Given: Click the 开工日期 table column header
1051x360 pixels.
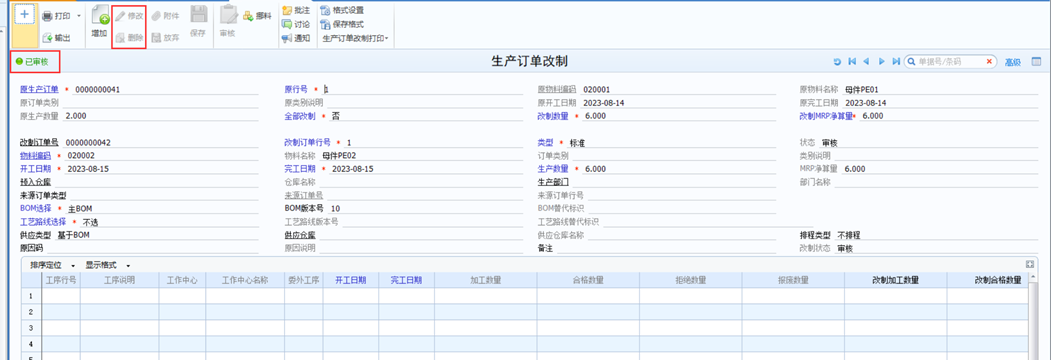Looking at the screenshot, I should pos(350,280).
